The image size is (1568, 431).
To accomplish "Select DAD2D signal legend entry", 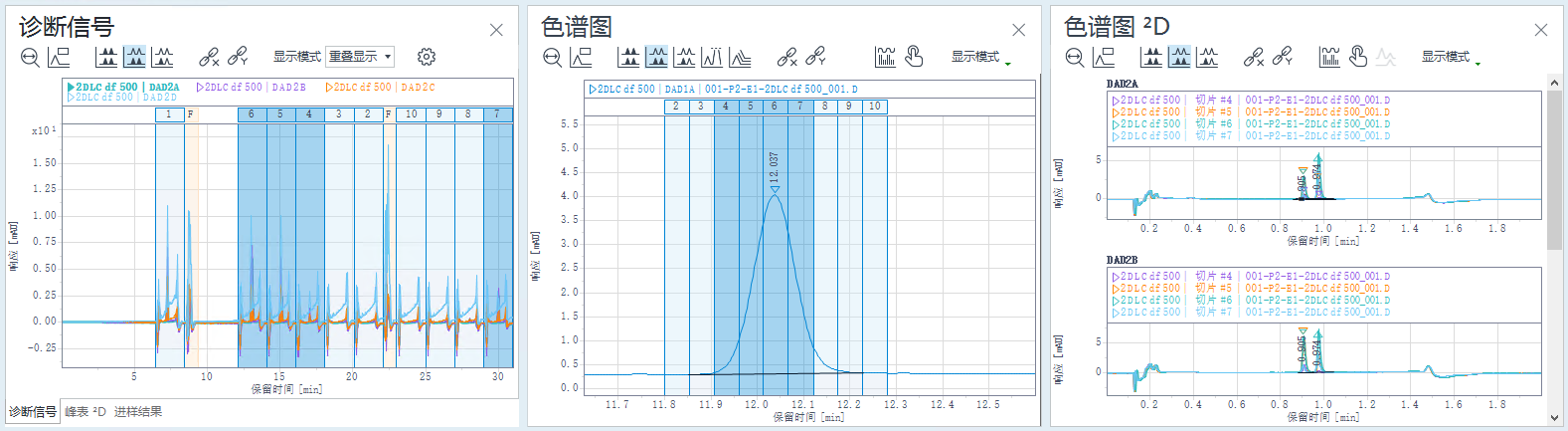I will [x=122, y=98].
